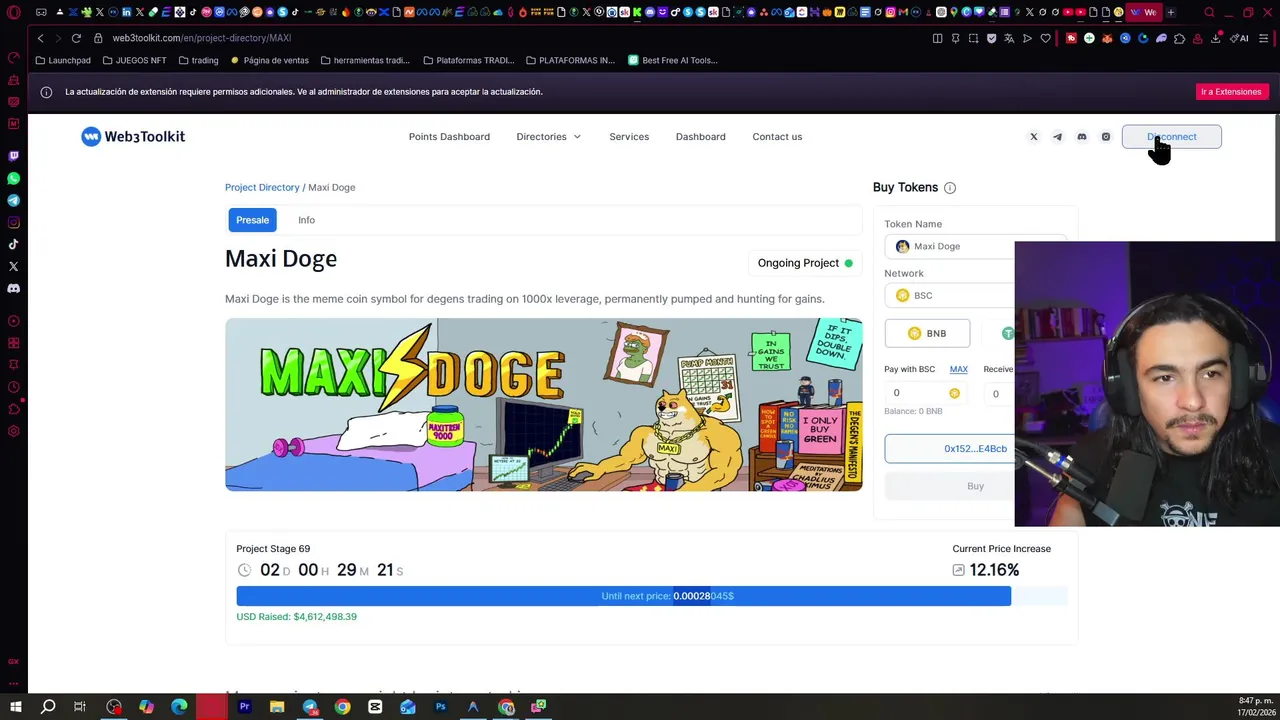Expand the Directories dropdown menu
Viewport: 1280px width, 720px height.
pos(548,137)
